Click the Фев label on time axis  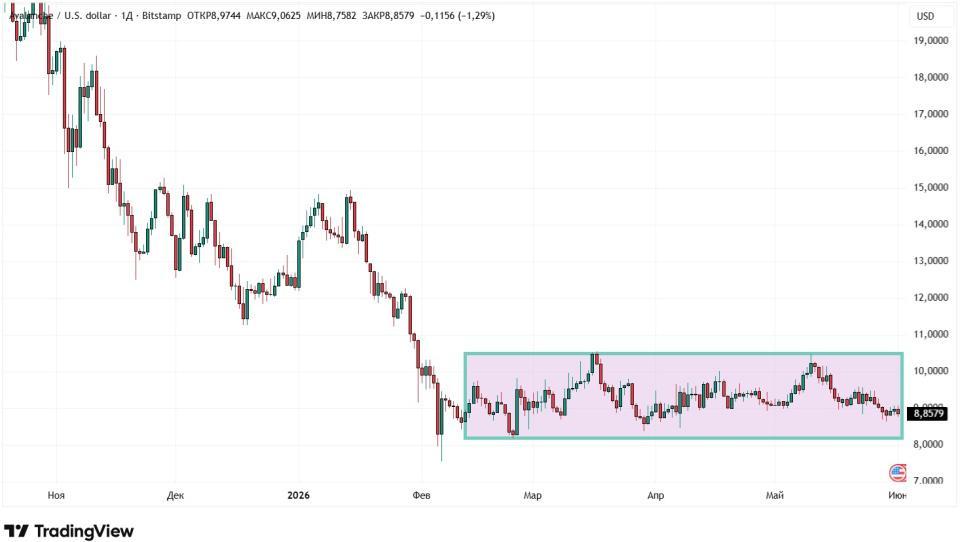pos(421,495)
